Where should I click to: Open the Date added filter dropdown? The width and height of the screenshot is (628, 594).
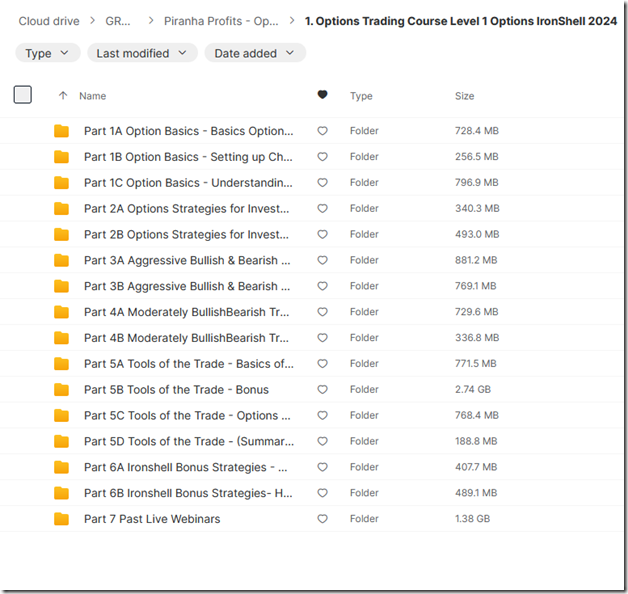click(x=254, y=53)
